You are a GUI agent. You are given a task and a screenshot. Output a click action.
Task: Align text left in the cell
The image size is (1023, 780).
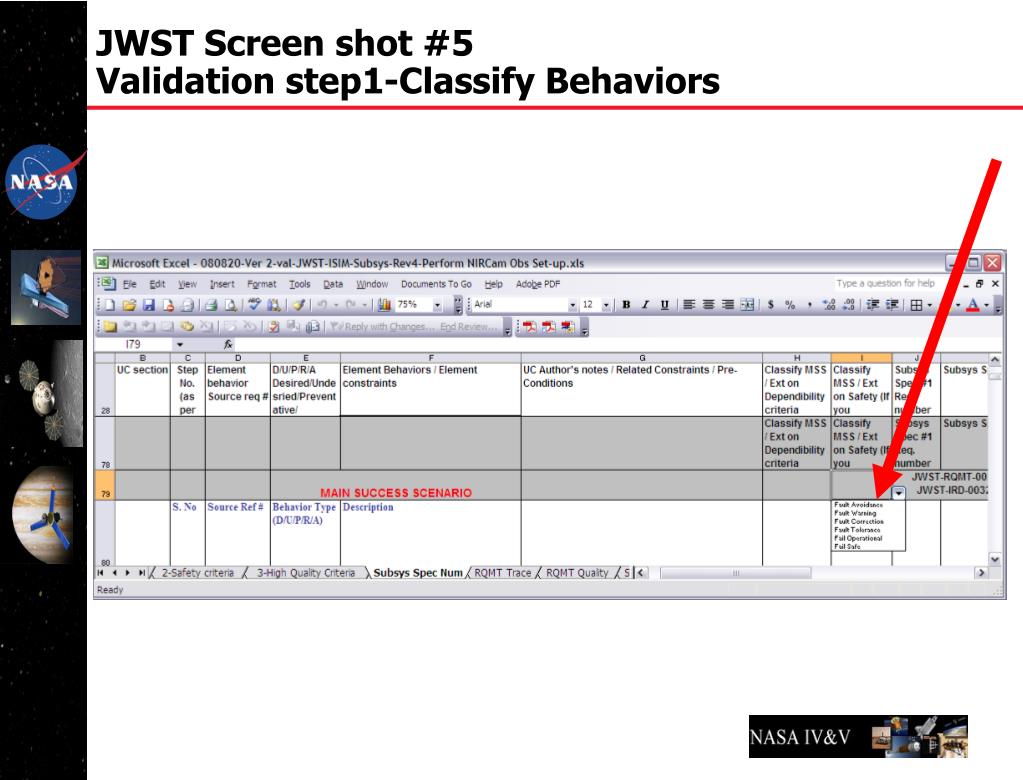click(689, 305)
